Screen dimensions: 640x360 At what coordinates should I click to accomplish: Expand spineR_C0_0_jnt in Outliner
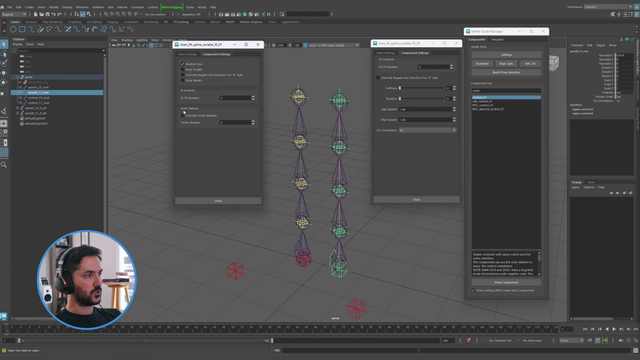[18, 108]
